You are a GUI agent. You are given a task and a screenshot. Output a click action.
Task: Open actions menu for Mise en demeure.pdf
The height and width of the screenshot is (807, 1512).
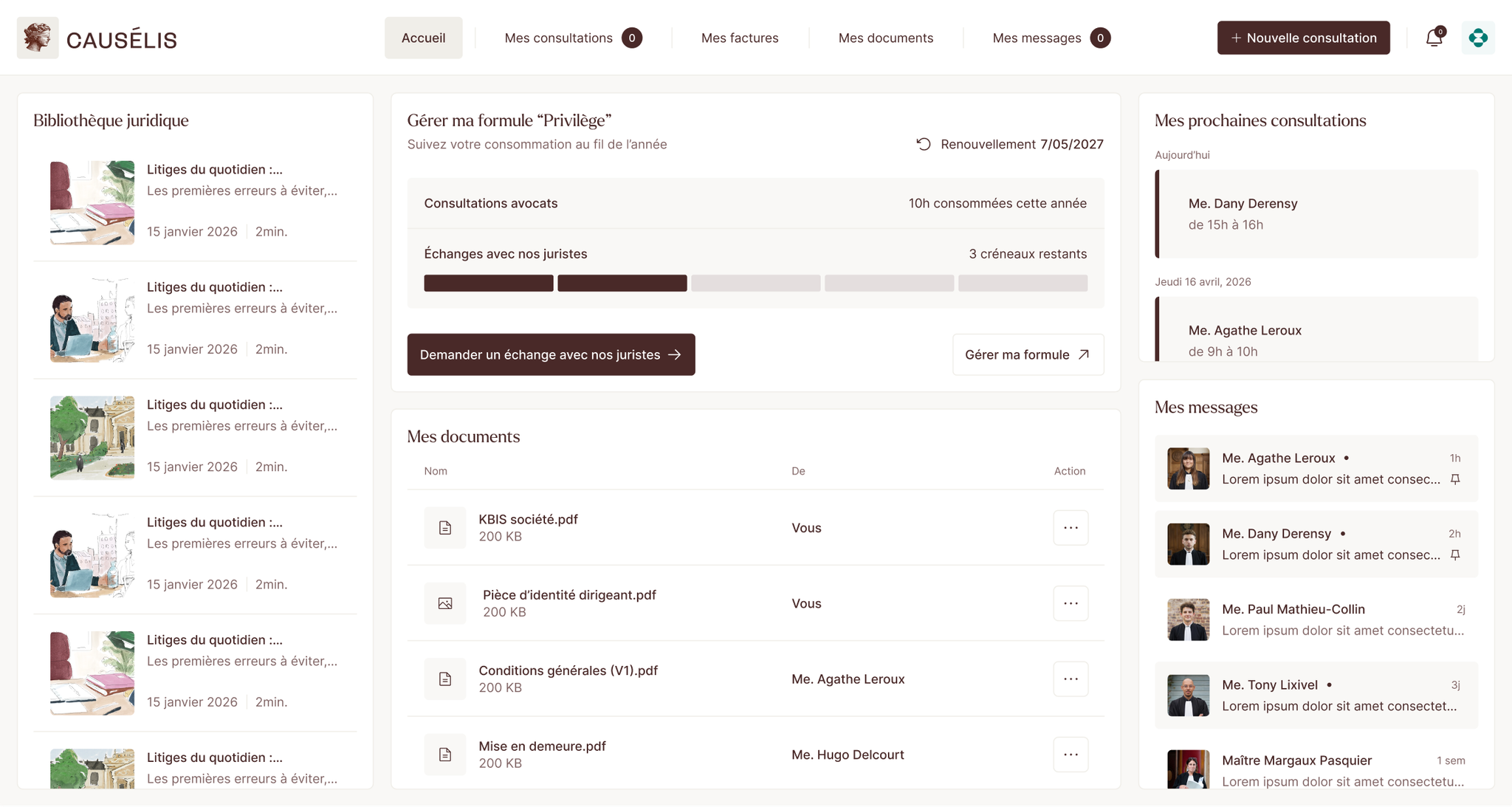tap(1071, 754)
